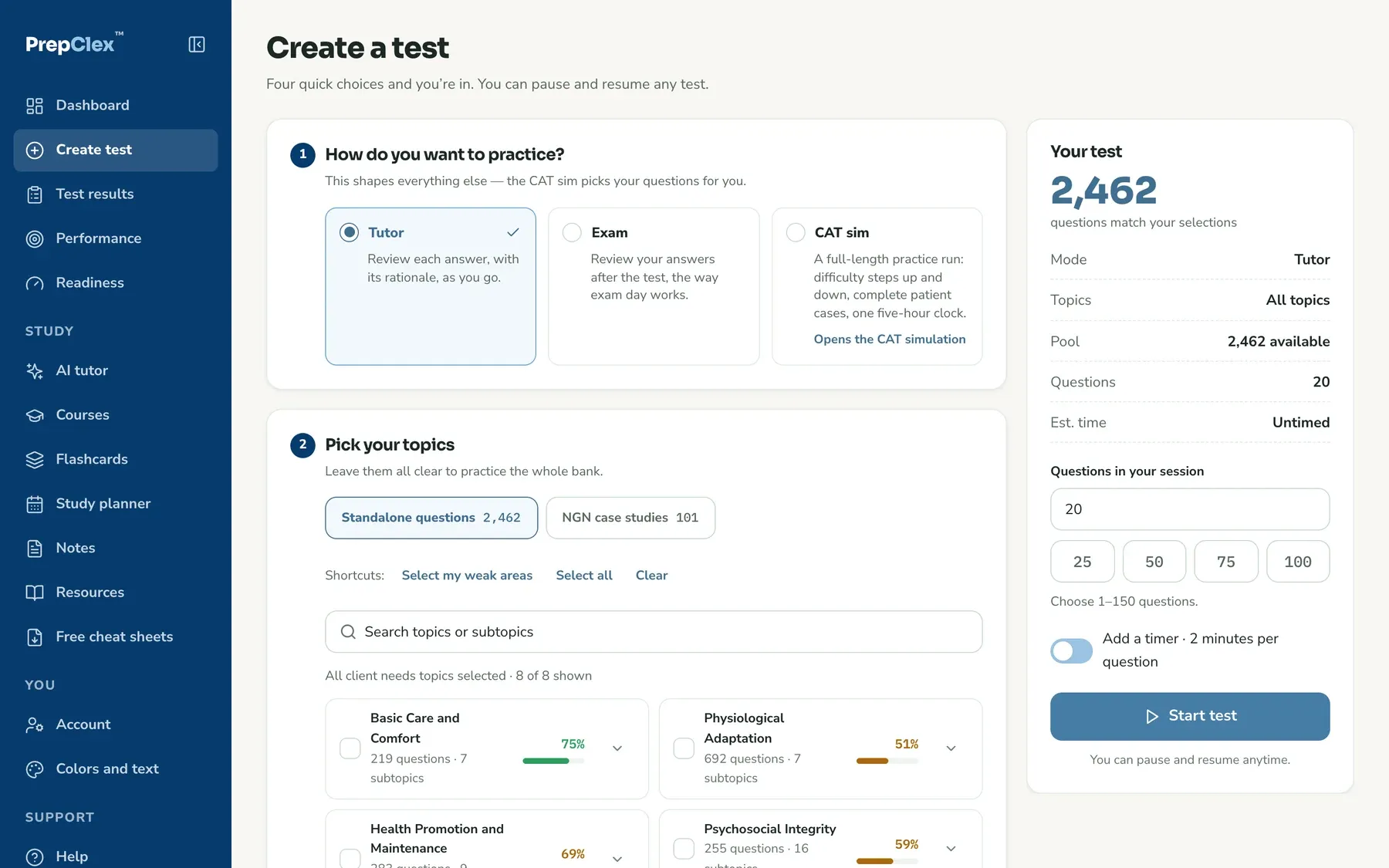The height and width of the screenshot is (868, 1389).
Task: Click Select my weak areas shortcut
Action: tap(467, 576)
